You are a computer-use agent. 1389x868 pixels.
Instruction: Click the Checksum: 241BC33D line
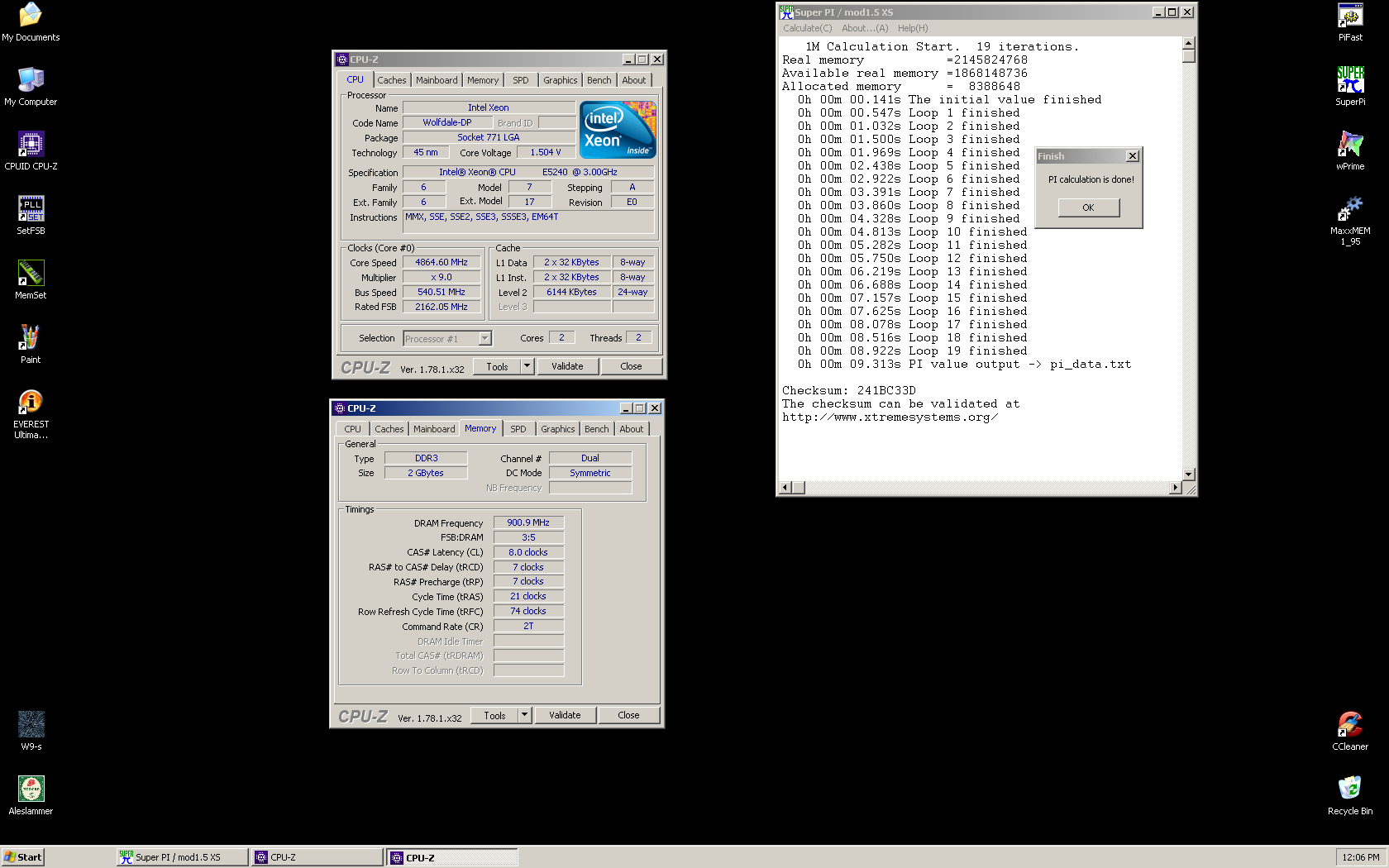[x=849, y=390]
